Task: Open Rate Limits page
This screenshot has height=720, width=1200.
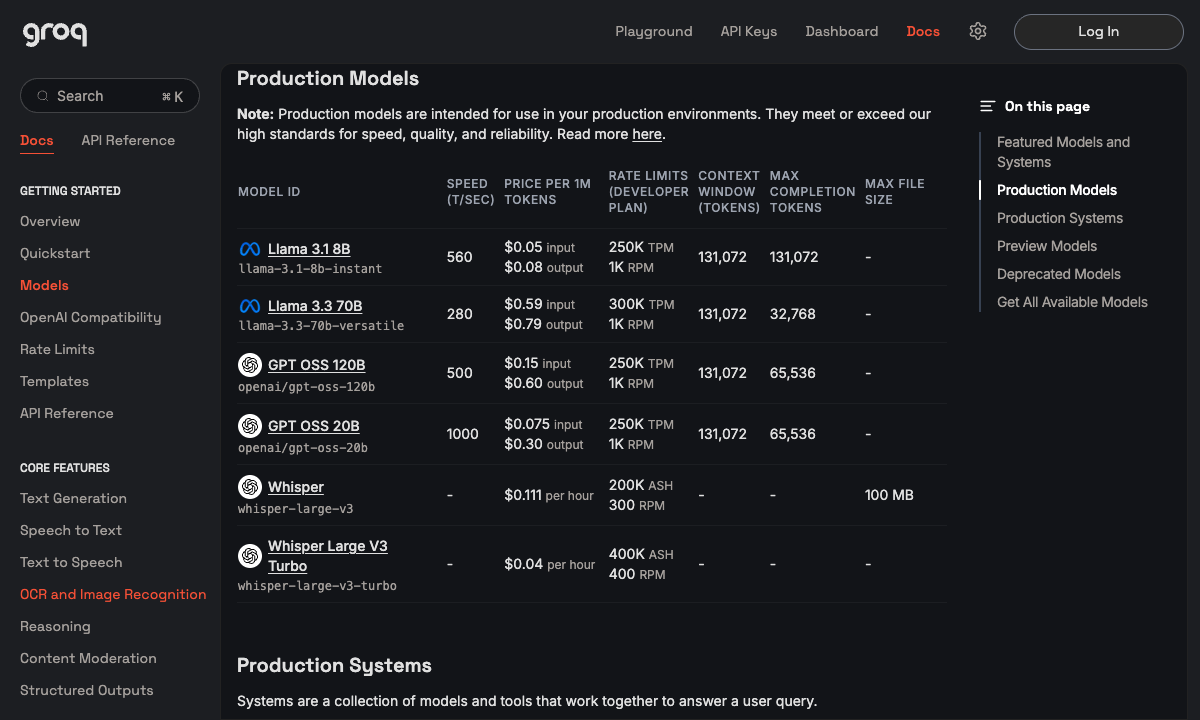Action: [57, 349]
